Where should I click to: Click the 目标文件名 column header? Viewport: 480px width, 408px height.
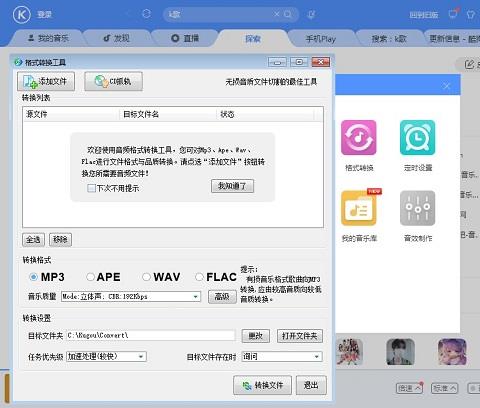[168, 114]
